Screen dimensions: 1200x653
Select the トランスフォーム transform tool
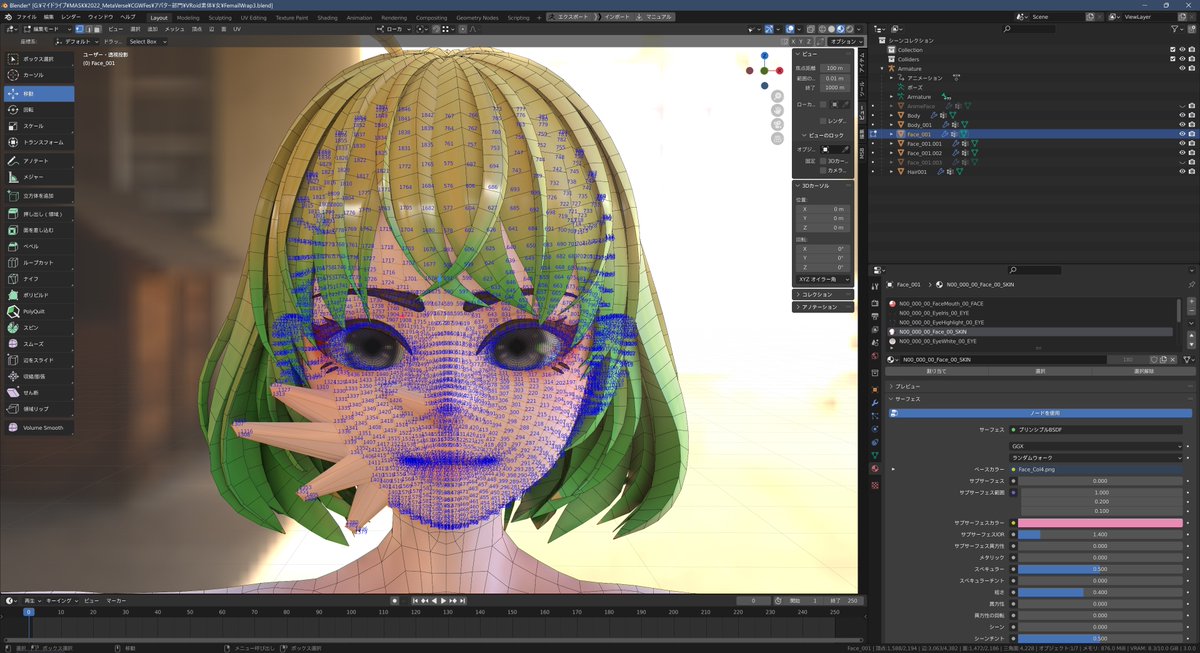(x=38, y=142)
